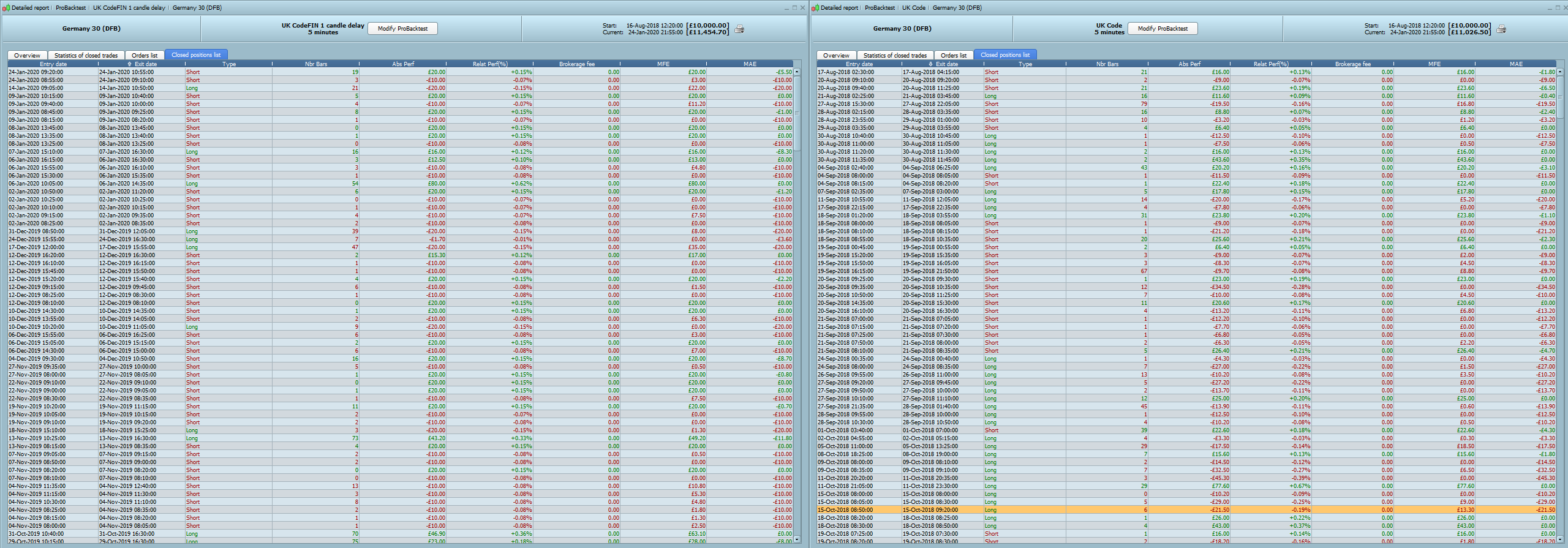Click the £11,026.50 current balance text
This screenshot has height=548, width=1568.
[1469, 32]
